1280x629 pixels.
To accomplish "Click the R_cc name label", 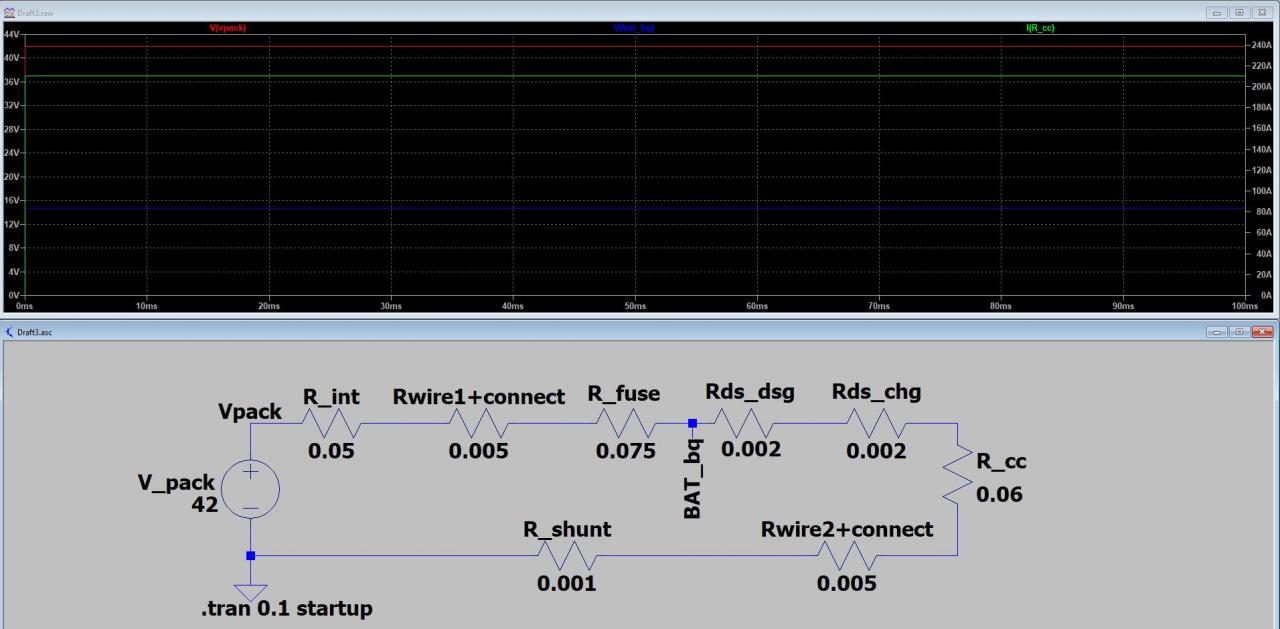I will (1001, 462).
